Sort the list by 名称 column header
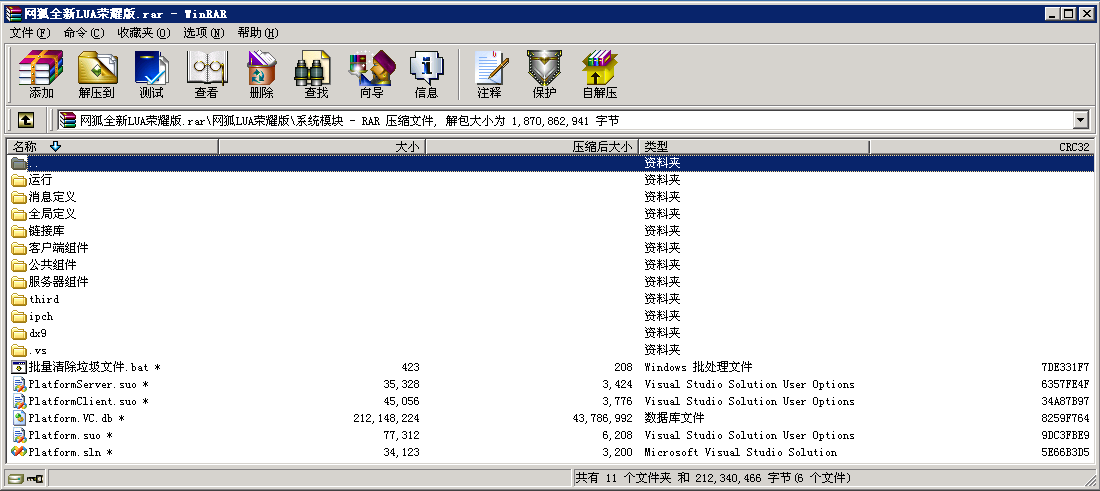This screenshot has height=491, width=1100. pyautogui.click(x=112, y=147)
